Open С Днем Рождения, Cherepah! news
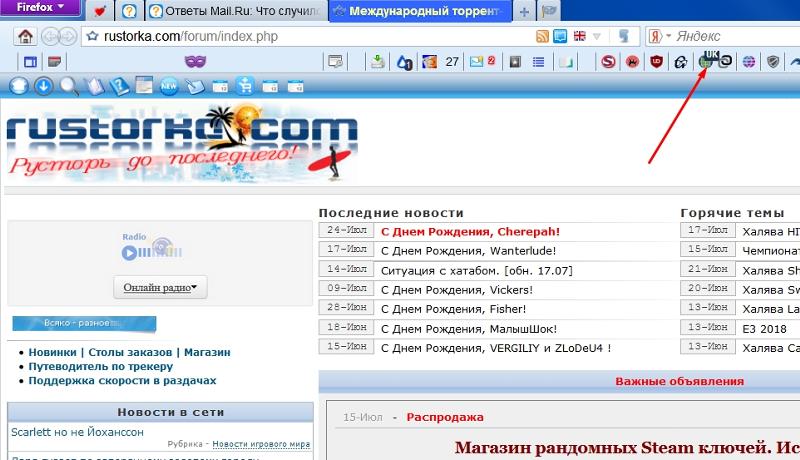 [470, 232]
